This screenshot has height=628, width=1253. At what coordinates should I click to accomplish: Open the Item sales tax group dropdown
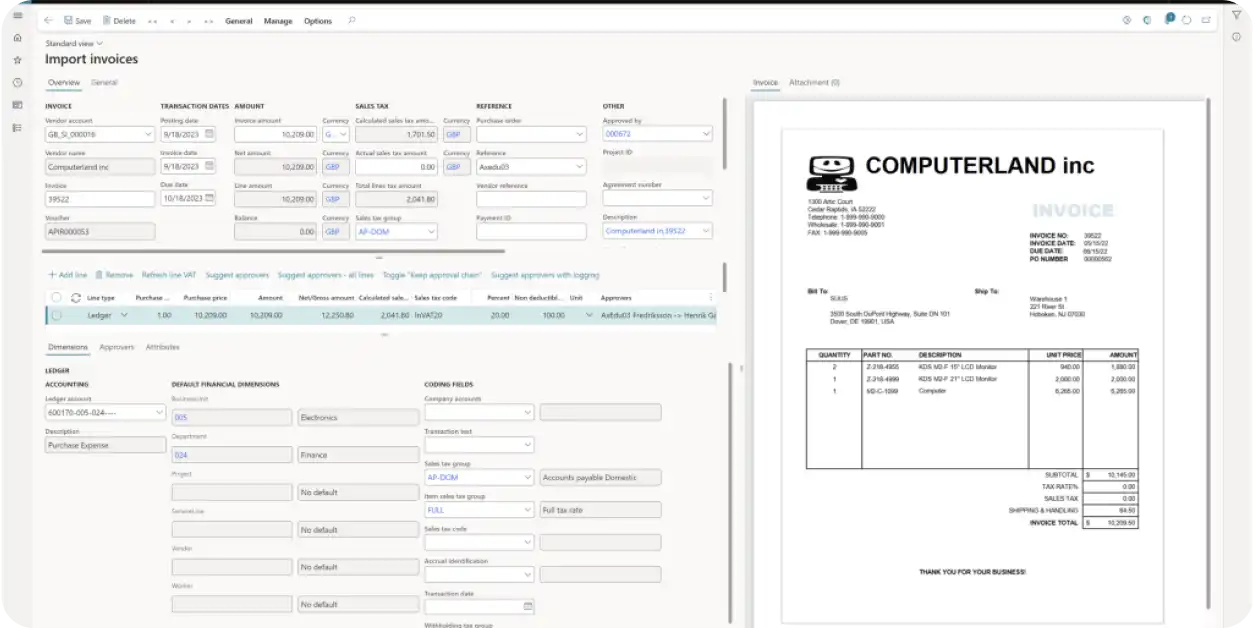click(x=528, y=510)
